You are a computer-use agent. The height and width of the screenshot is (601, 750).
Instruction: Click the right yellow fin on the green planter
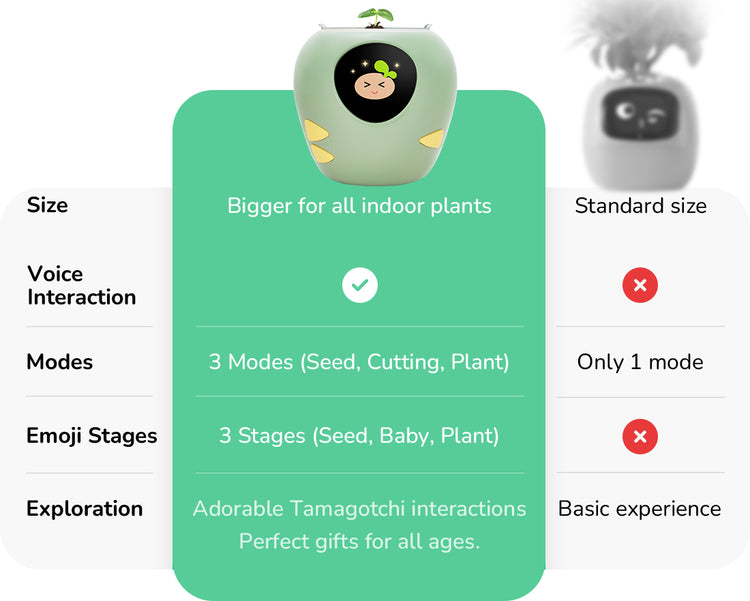(431, 136)
